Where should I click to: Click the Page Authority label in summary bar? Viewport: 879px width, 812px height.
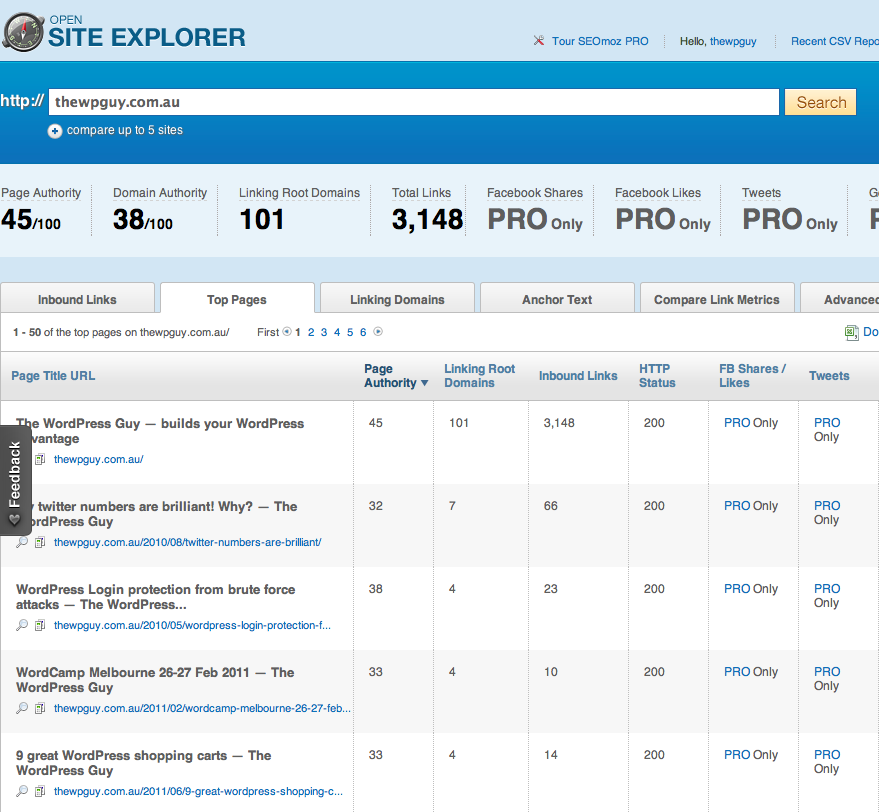tap(41, 193)
